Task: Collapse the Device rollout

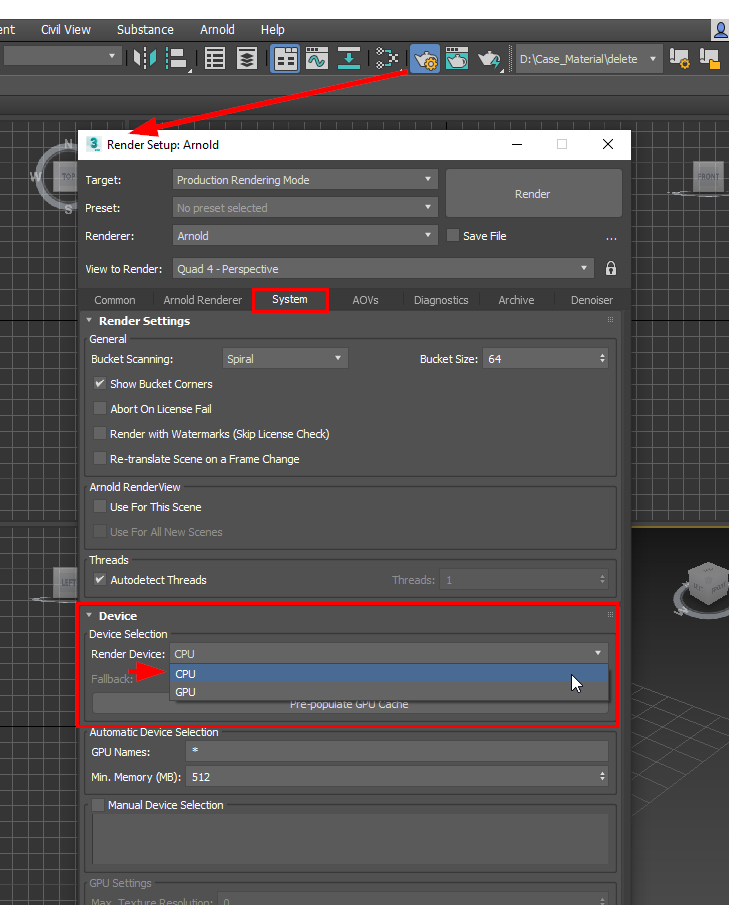Action: click(x=89, y=616)
